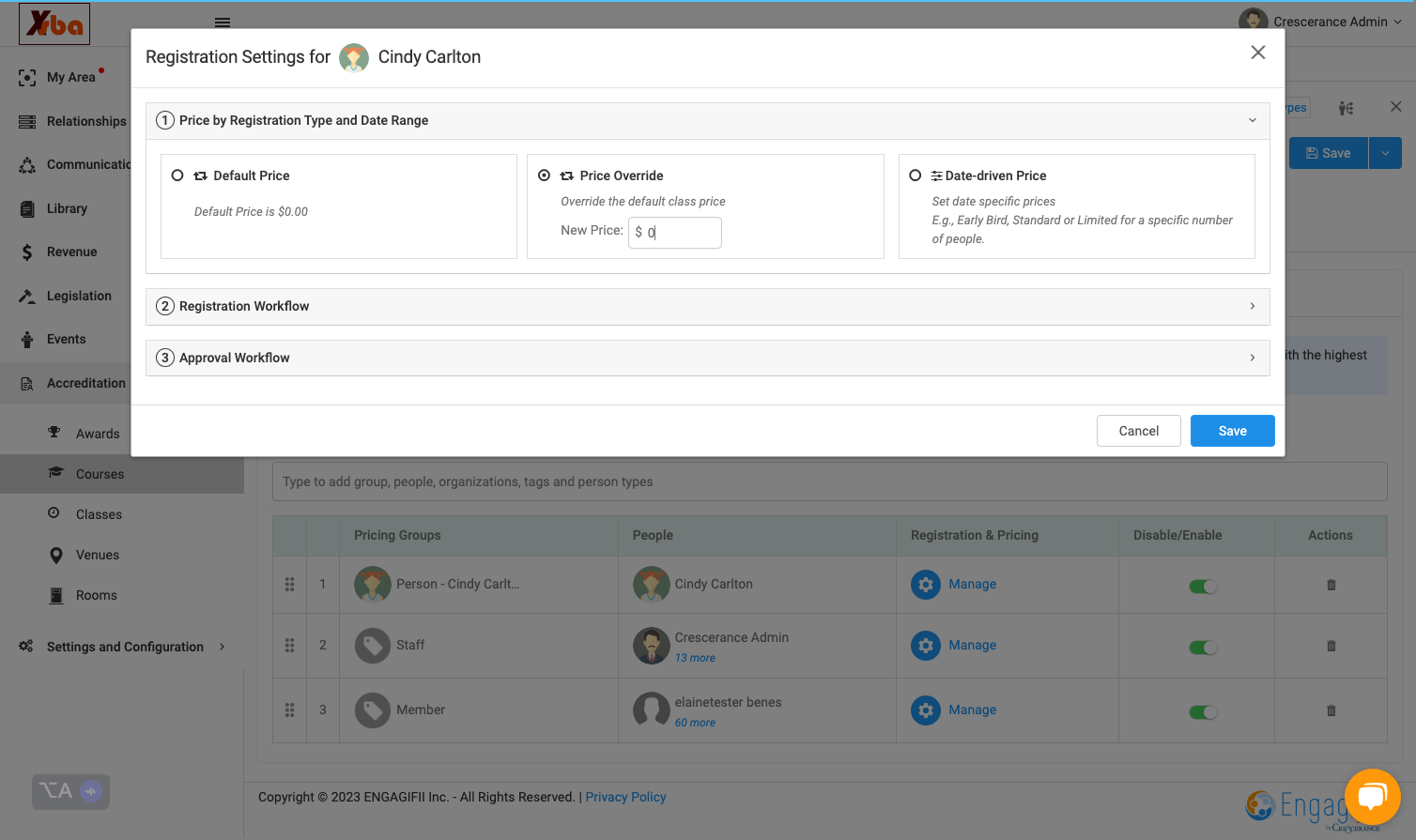This screenshot has width=1416, height=840.
Task: Click the Revenue dollar icon
Action: (x=27, y=252)
